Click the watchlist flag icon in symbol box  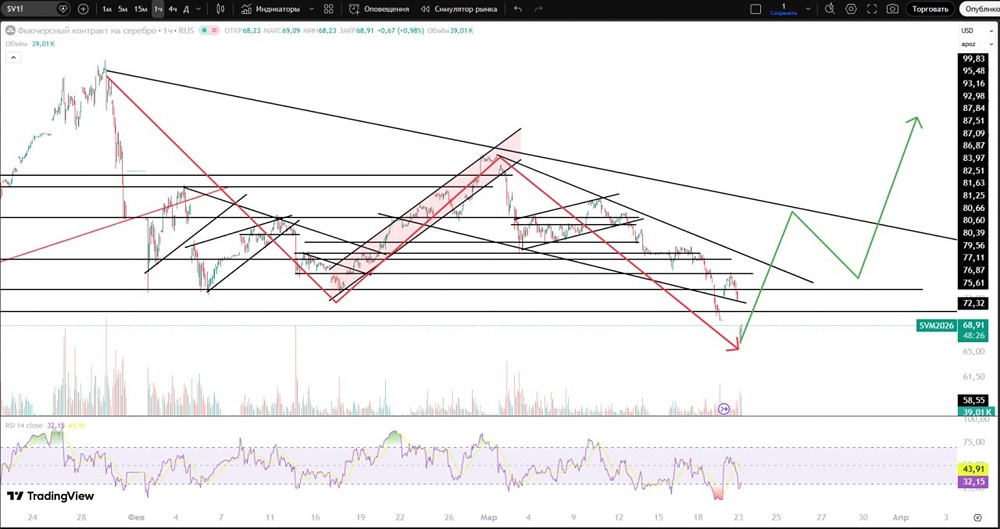tap(62, 9)
